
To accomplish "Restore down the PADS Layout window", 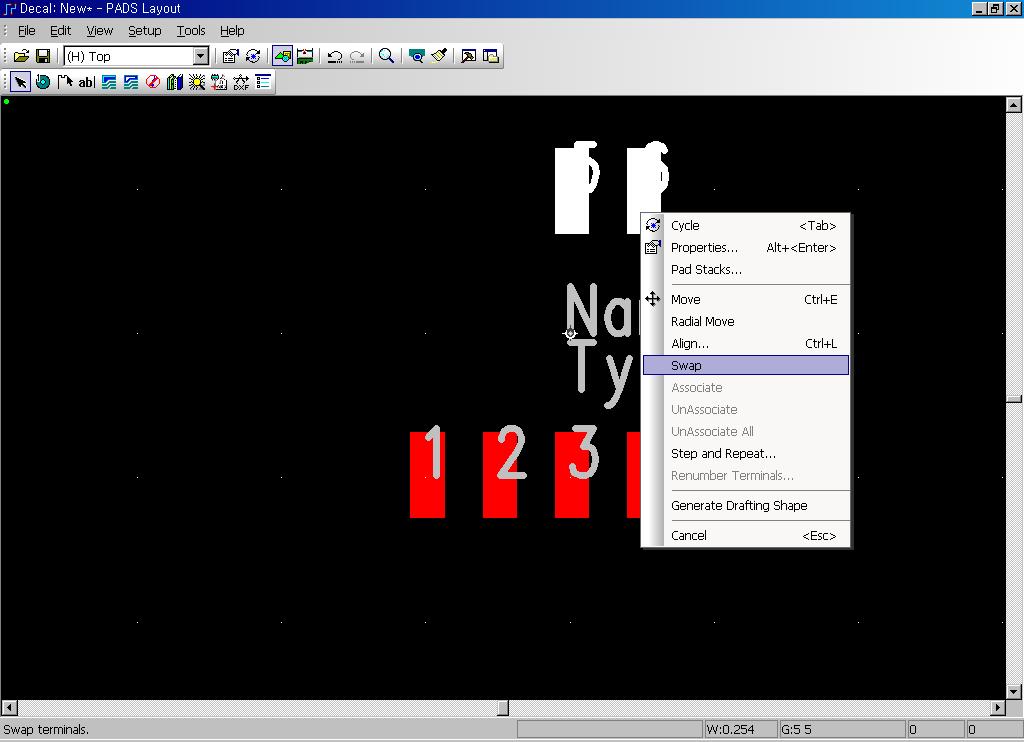I will coord(995,8).
